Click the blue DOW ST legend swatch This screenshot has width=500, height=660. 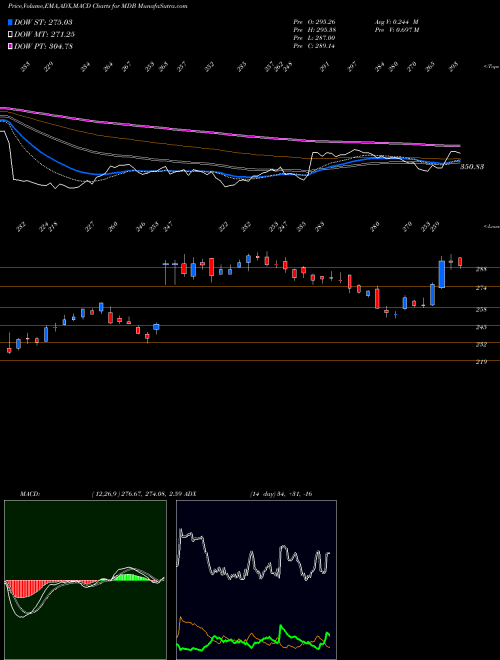coord(10,22)
